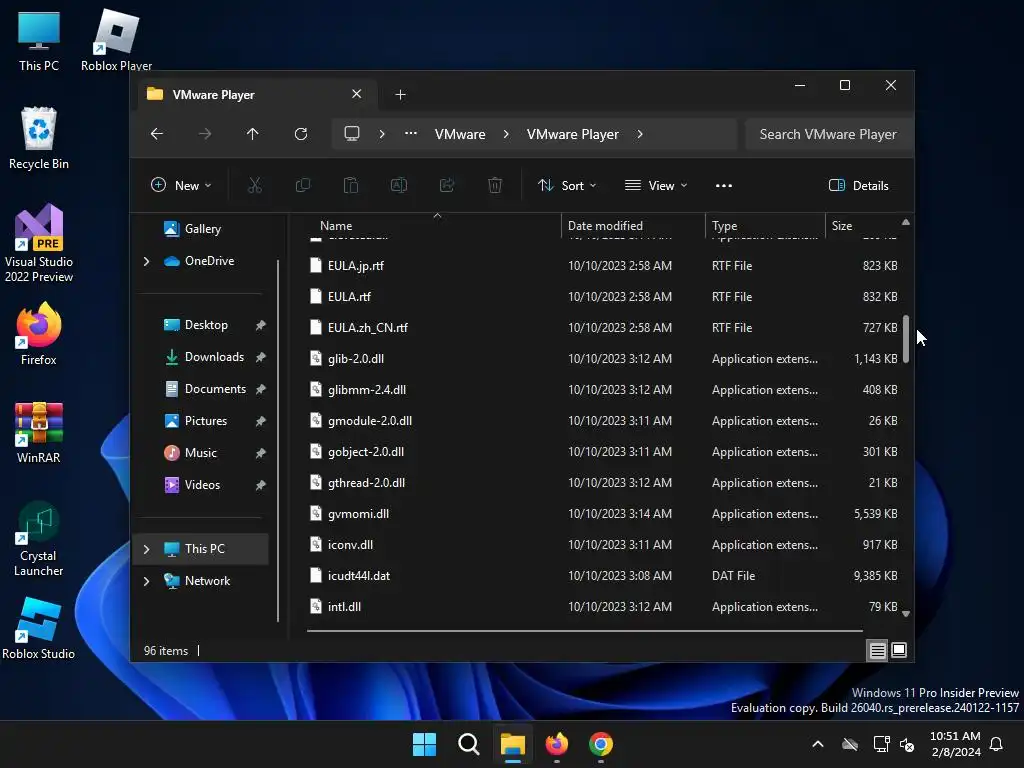1024x768 pixels.
Task: Go forward with the right arrow
Action: coord(204,134)
